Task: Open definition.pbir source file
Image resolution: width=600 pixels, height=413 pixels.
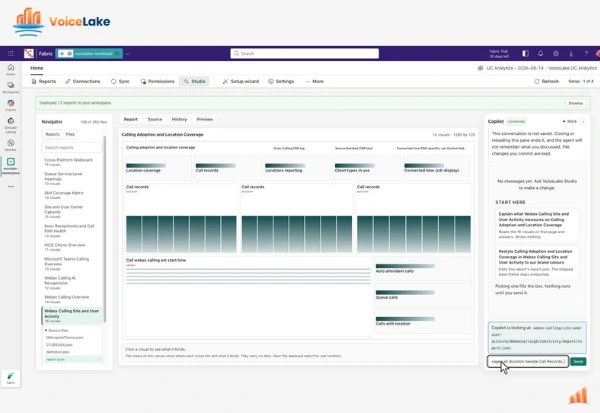Action: [x=58, y=352]
